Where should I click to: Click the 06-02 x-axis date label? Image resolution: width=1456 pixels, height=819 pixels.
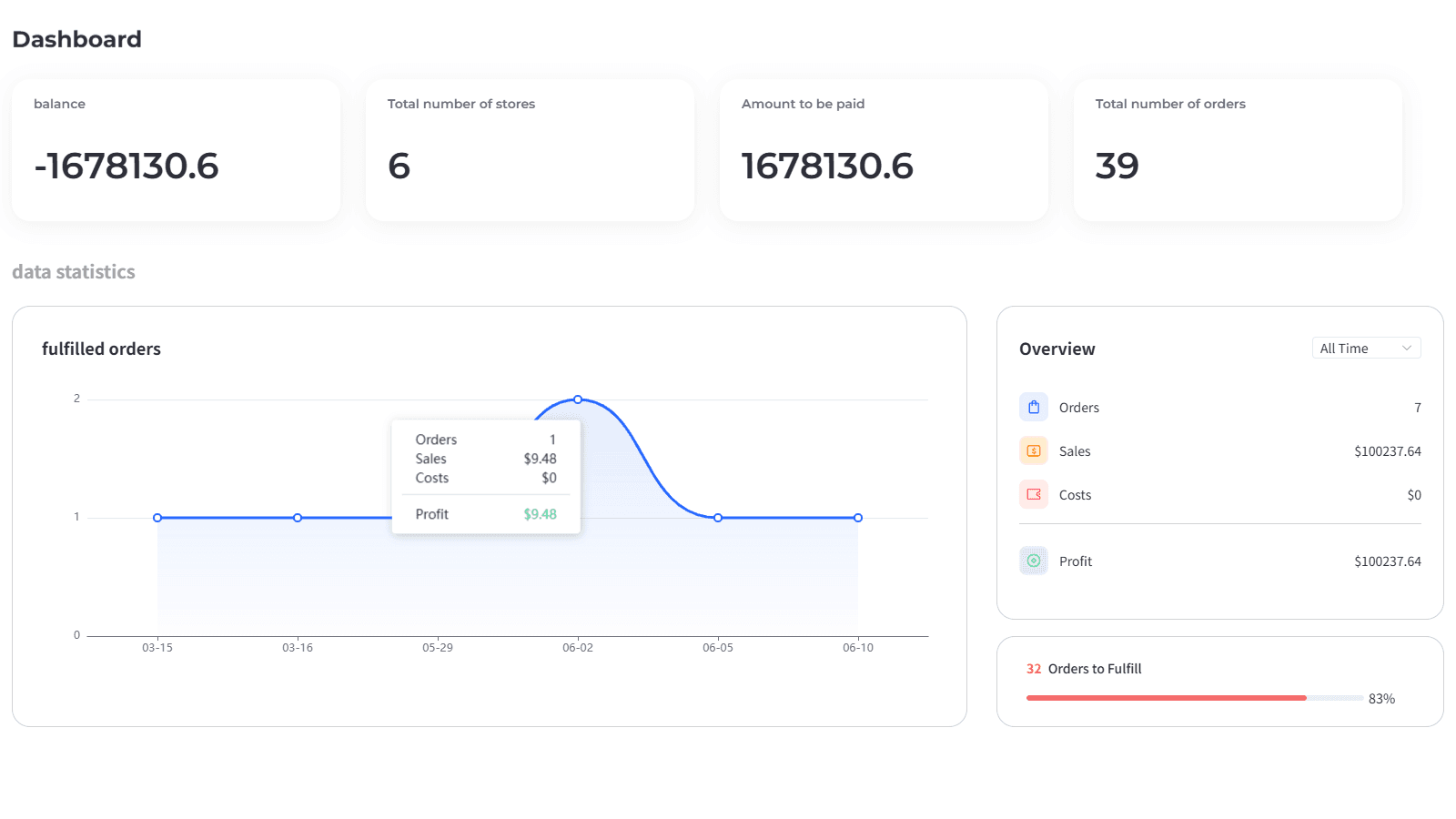click(578, 648)
